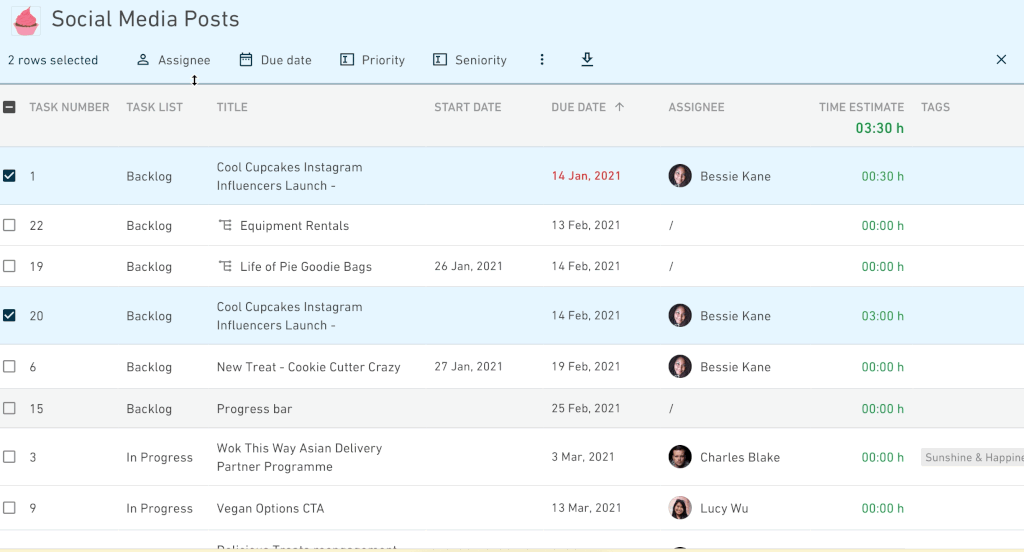Image resolution: width=1024 pixels, height=552 pixels.
Task: Sort by the Task Number column header
Action: [x=69, y=107]
